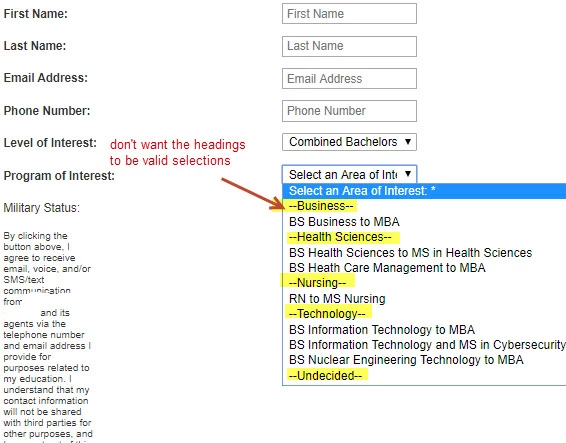Click the Email Address label
This screenshot has height=443, width=566.
(45, 78)
